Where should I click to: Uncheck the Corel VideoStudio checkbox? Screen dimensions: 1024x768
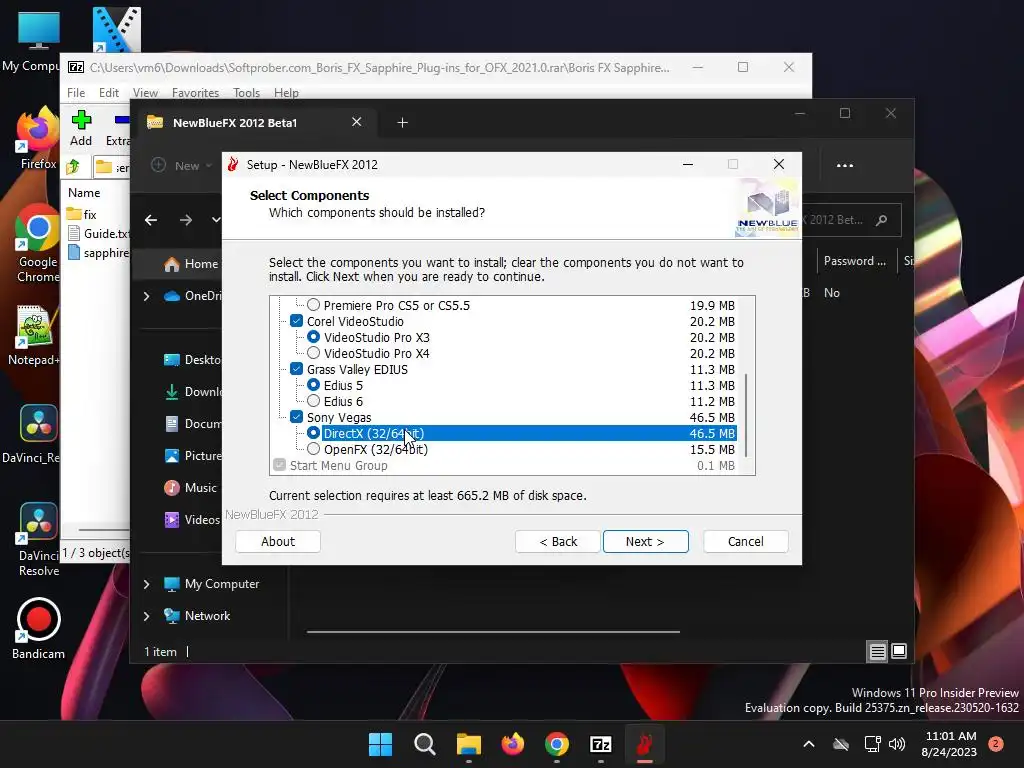(x=296, y=321)
